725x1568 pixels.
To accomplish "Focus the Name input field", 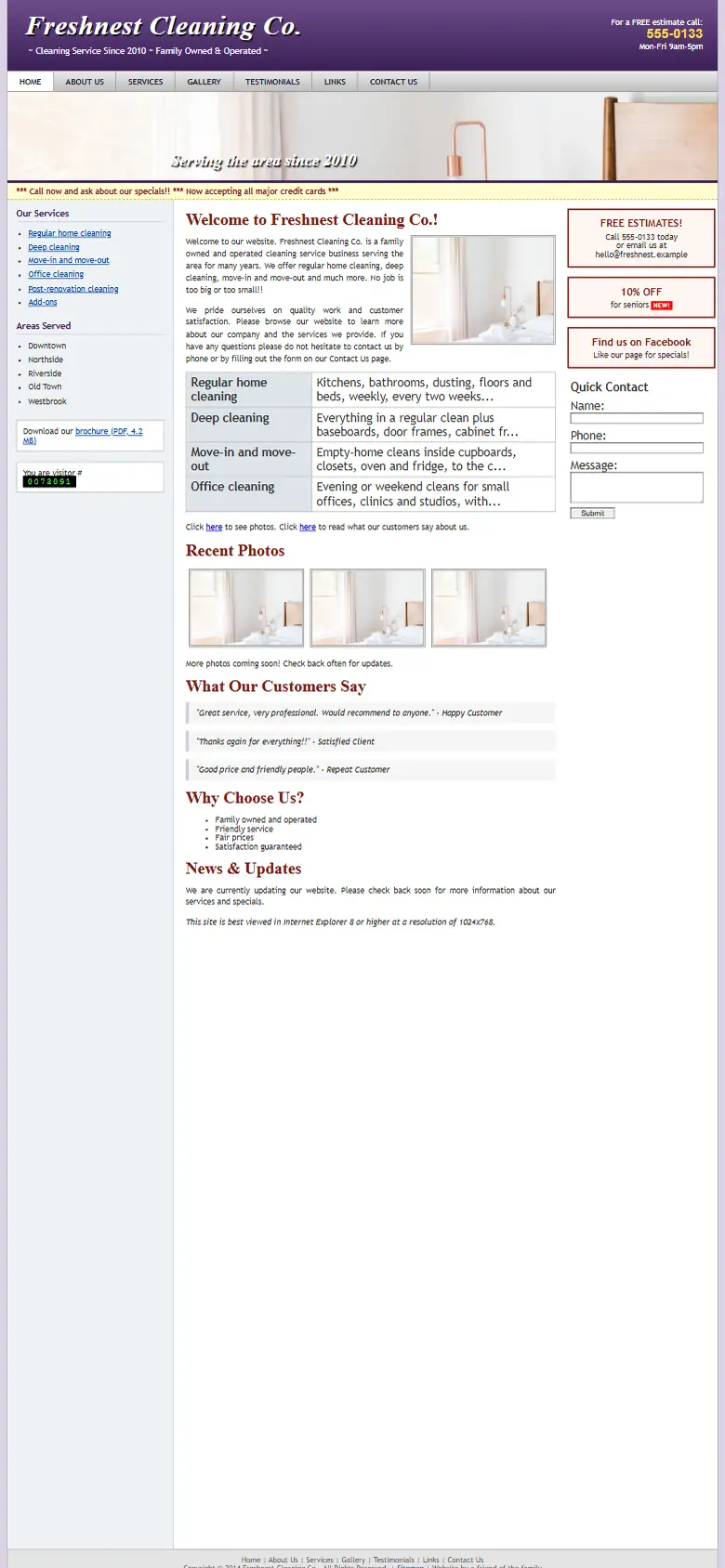I will click(637, 418).
